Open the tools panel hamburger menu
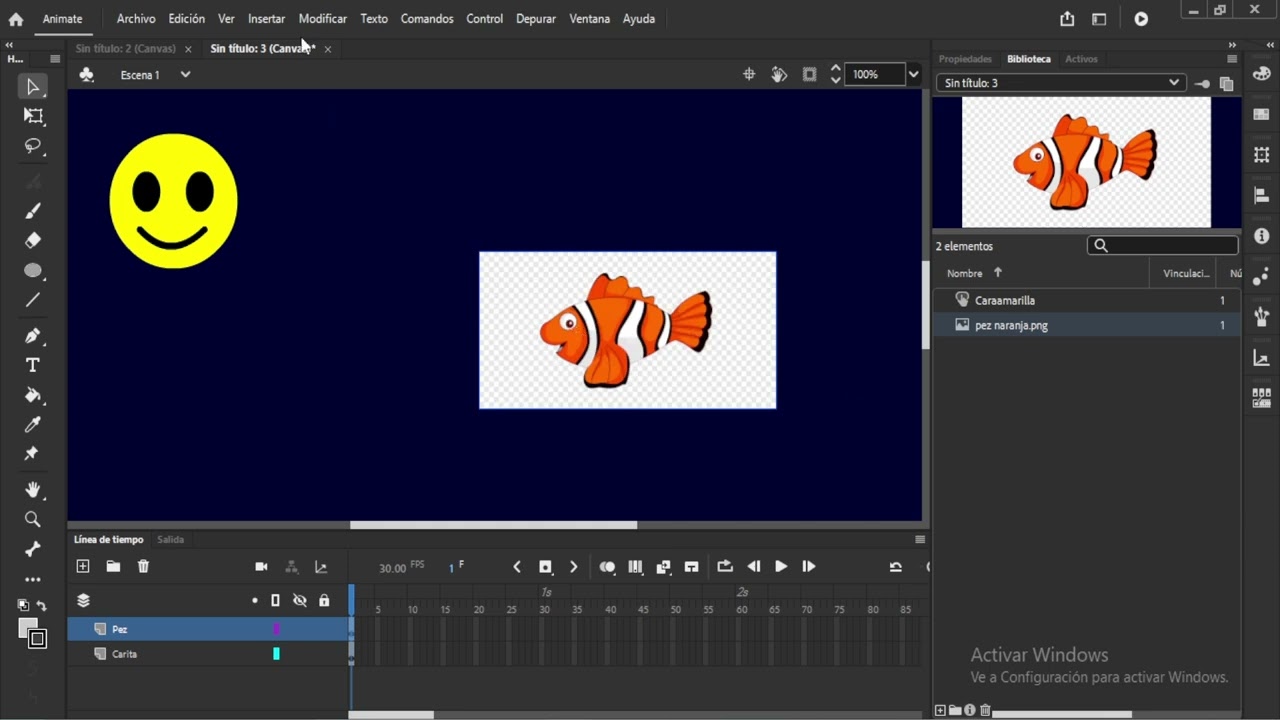 coord(55,59)
